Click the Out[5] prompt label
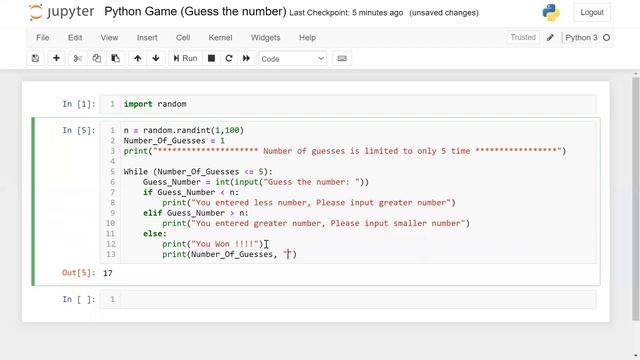The height and width of the screenshot is (360, 640). pos(78,273)
